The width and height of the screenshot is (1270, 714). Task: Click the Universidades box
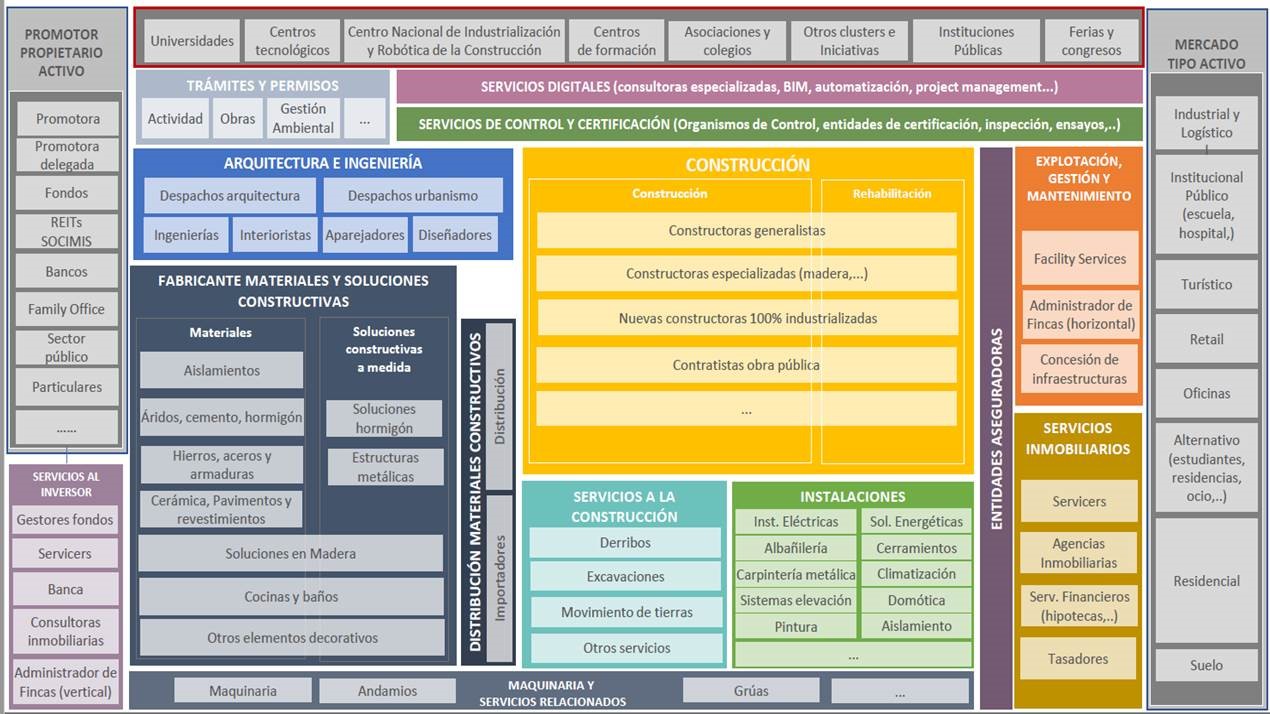192,41
